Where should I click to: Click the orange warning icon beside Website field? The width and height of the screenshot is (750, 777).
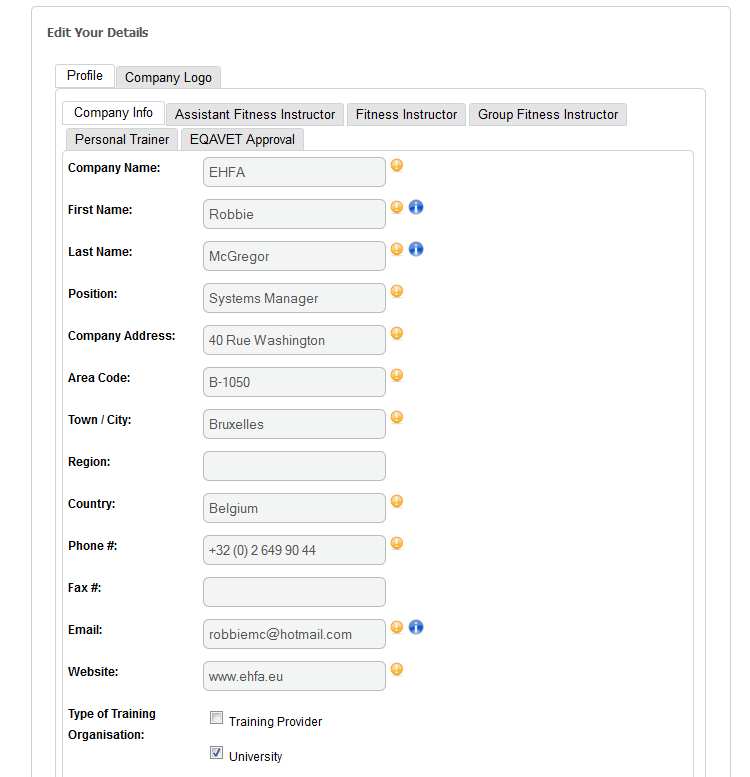(x=396, y=669)
